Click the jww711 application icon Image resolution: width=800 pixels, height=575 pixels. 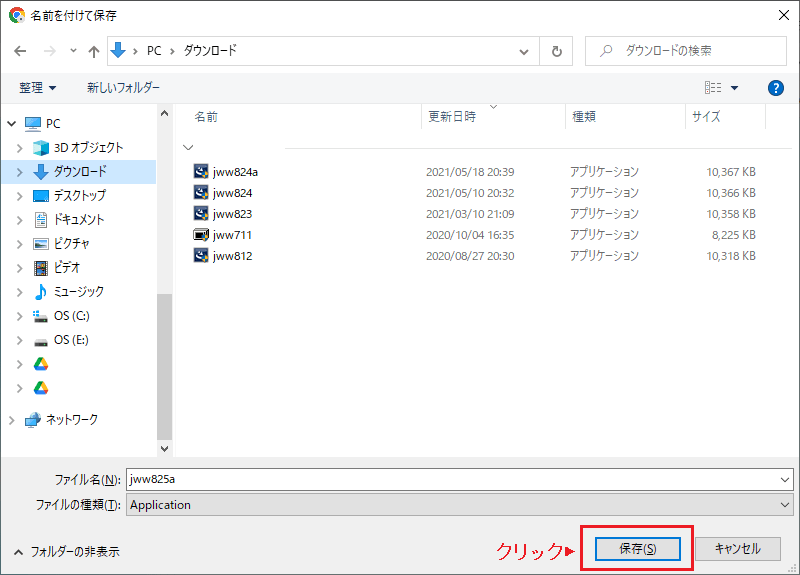click(x=201, y=235)
